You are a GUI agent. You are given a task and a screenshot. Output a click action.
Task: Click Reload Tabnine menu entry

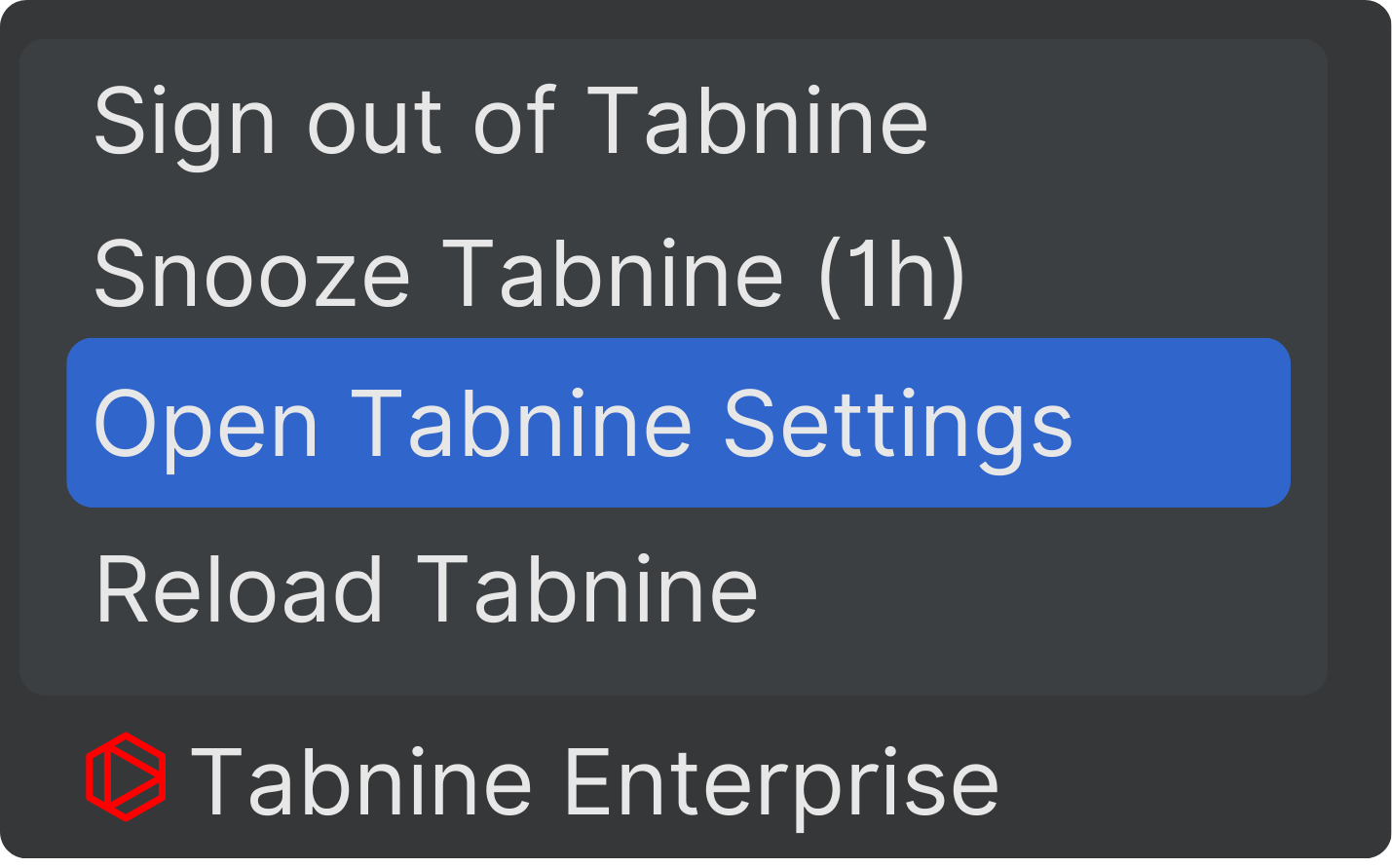(427, 589)
